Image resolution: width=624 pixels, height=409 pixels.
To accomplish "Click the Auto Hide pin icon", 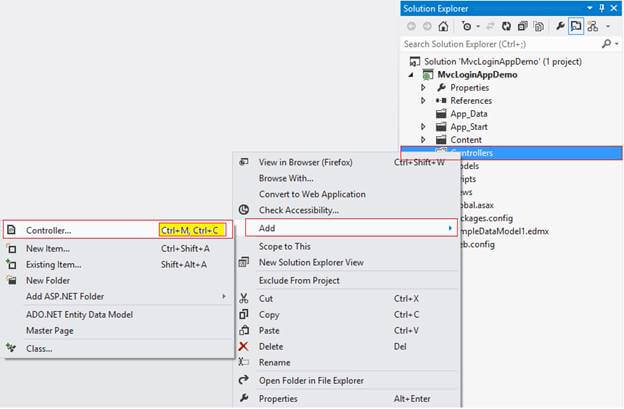I will 602,8.
